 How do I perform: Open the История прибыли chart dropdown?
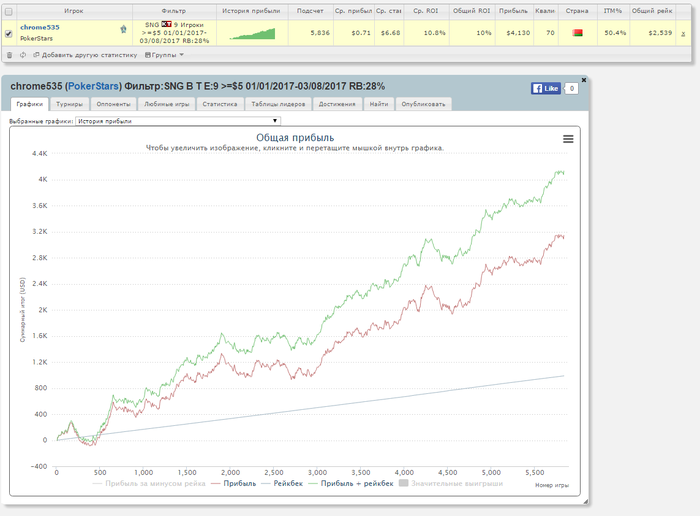click(178, 121)
